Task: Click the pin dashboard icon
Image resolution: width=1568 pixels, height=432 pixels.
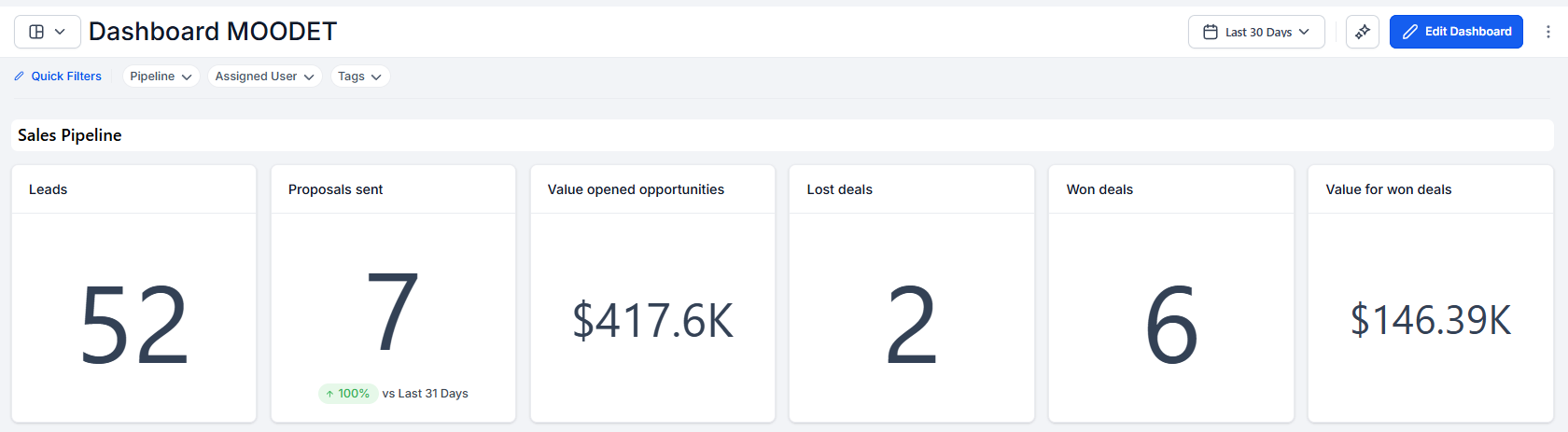Action: tap(1363, 32)
